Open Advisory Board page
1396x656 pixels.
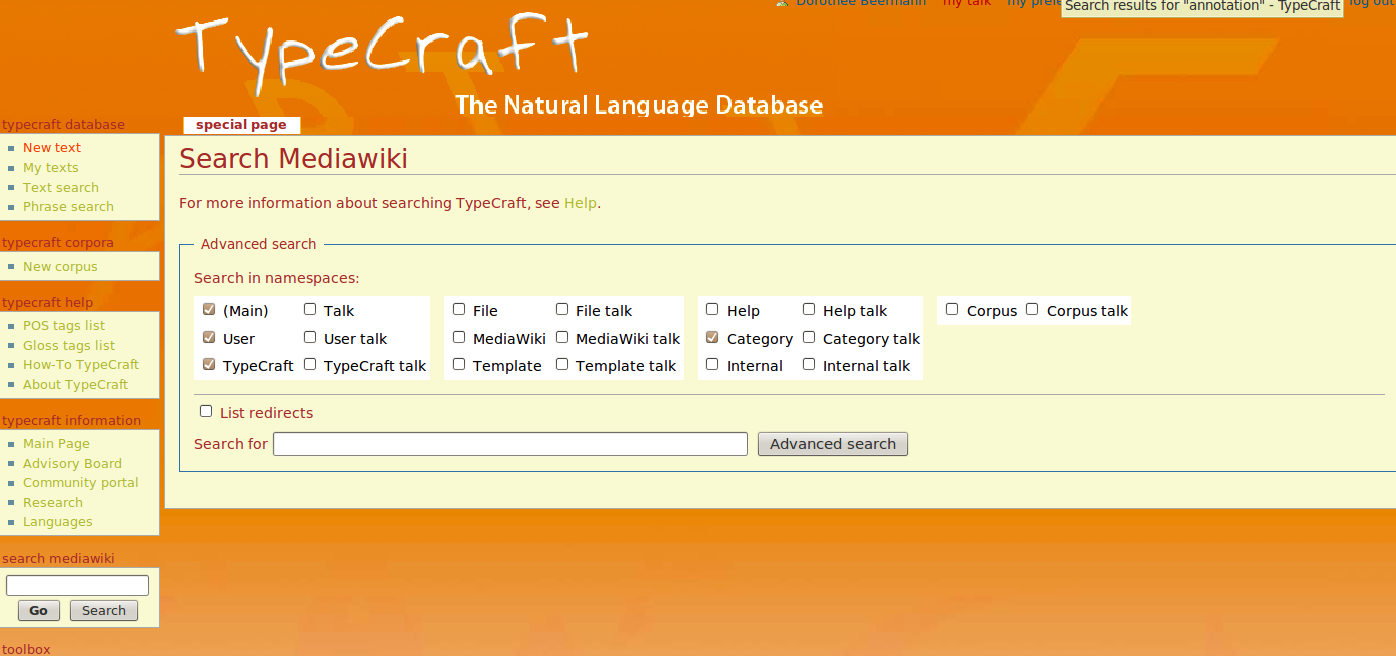click(72, 464)
